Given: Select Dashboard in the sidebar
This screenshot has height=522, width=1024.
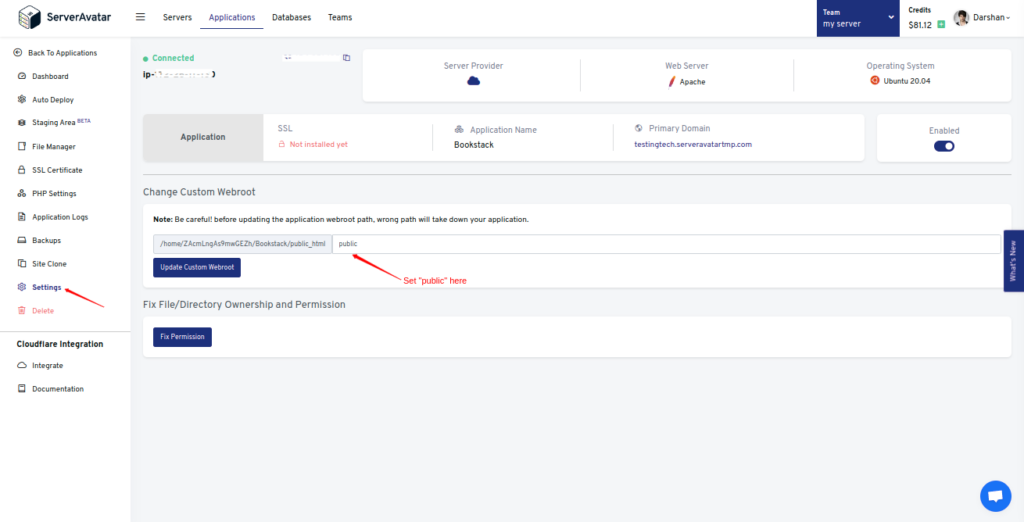Looking at the screenshot, I should pyautogui.click(x=50, y=76).
